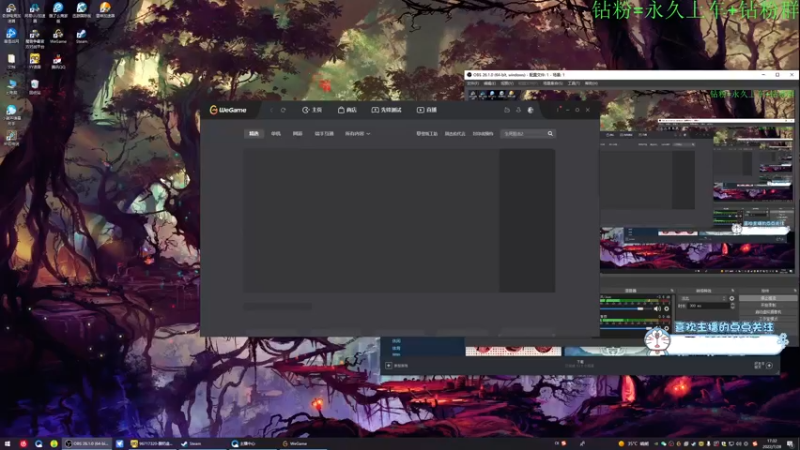The image size is (800, 450).
Task: Open the Steam desktop shortcut
Action: 81,36
